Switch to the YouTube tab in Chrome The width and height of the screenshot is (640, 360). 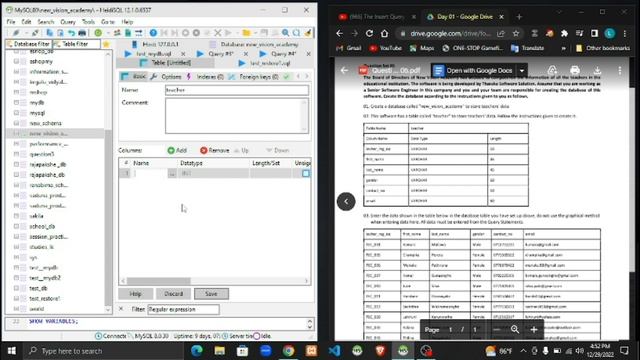pos(376,17)
